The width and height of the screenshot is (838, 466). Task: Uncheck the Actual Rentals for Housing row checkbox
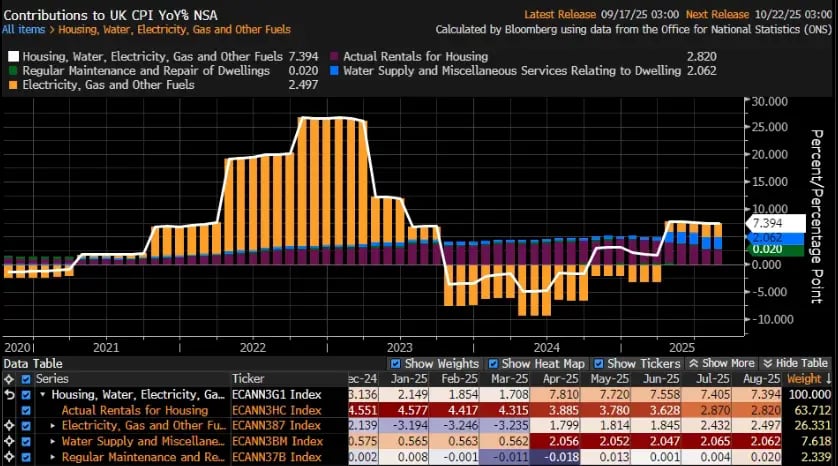click(26, 411)
